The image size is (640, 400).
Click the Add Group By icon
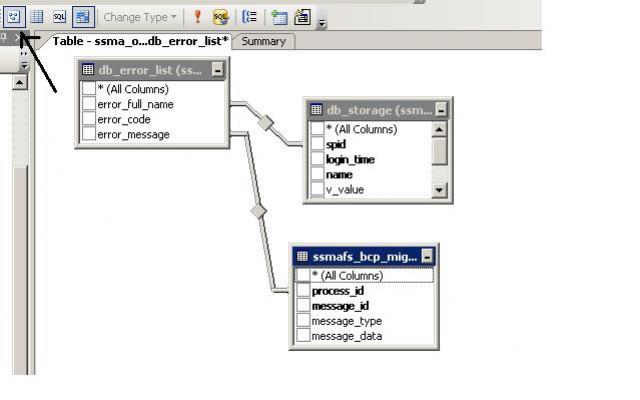coord(249,17)
